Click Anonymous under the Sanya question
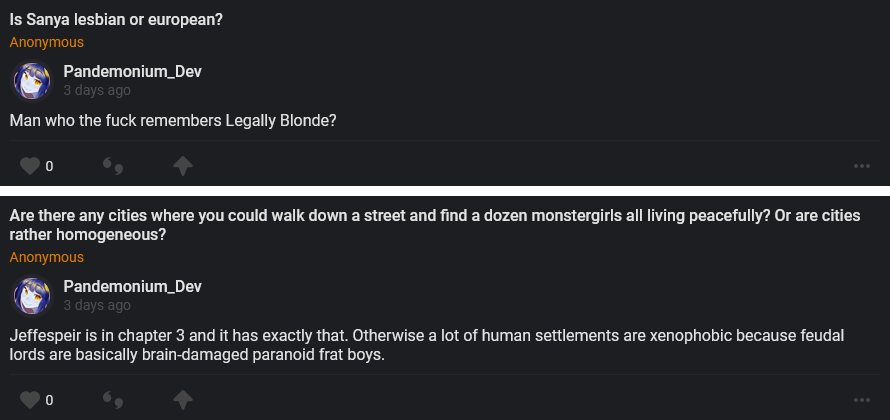Viewport: 890px width, 420px height. coord(47,42)
